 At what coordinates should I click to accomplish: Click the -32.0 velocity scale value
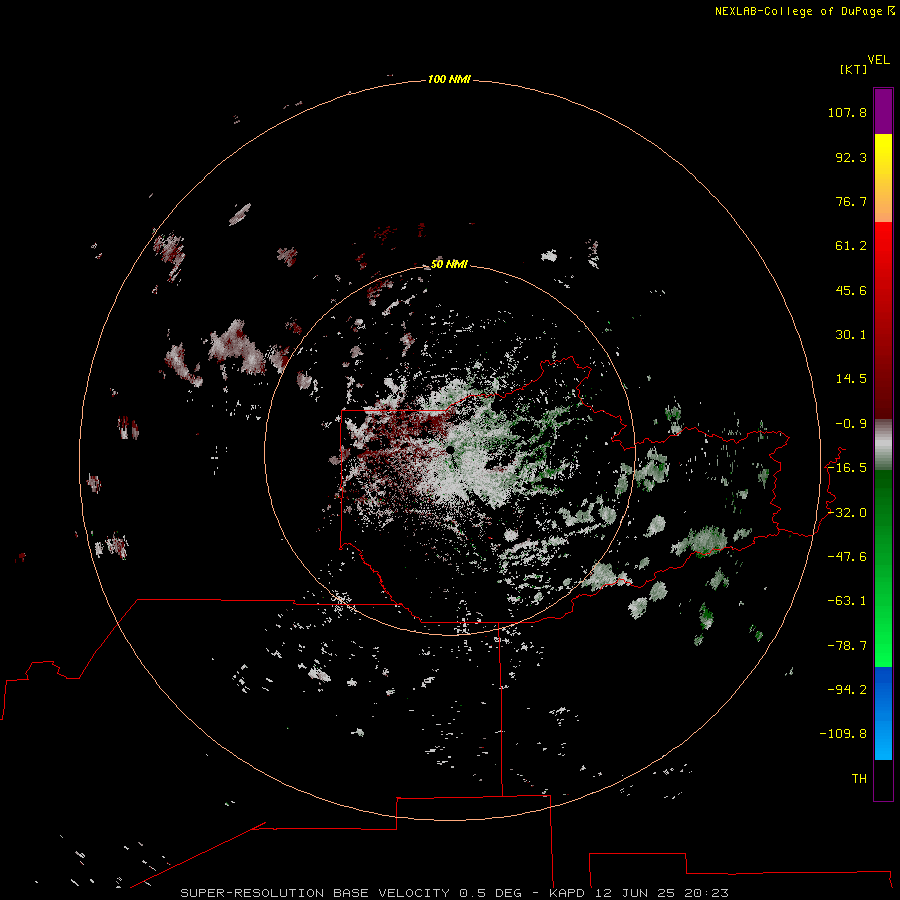847,513
